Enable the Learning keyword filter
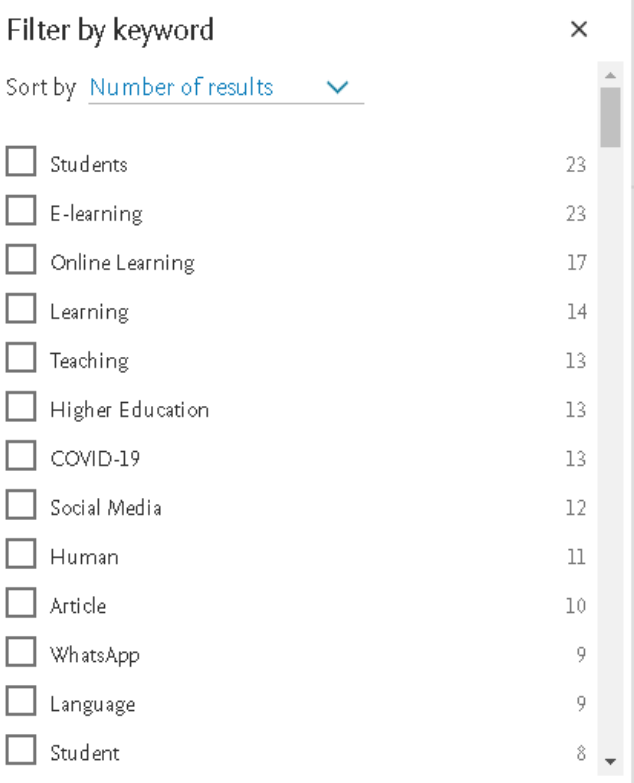The image size is (634, 783). 21,310
